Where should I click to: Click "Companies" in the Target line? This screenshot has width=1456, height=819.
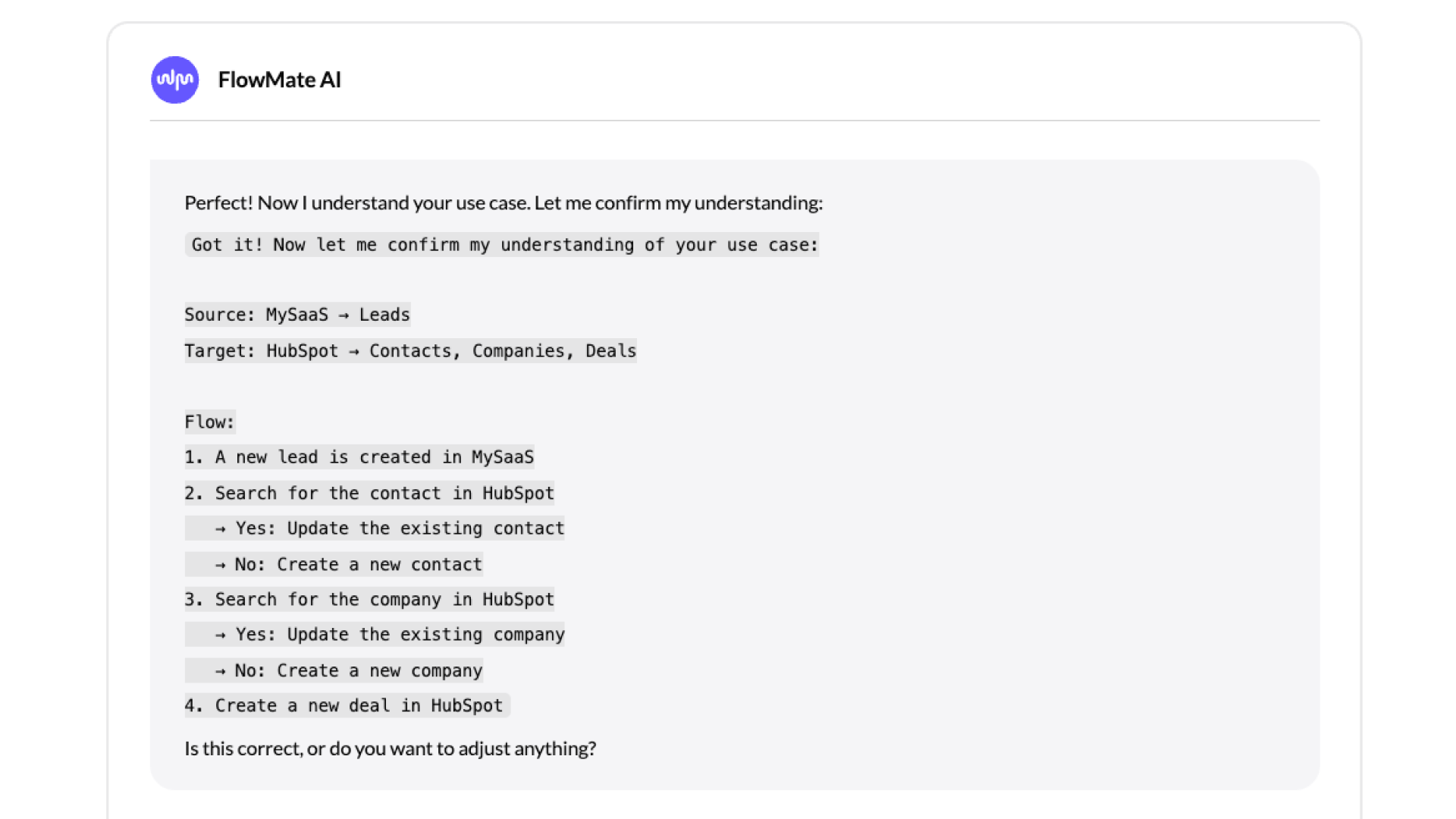click(518, 351)
